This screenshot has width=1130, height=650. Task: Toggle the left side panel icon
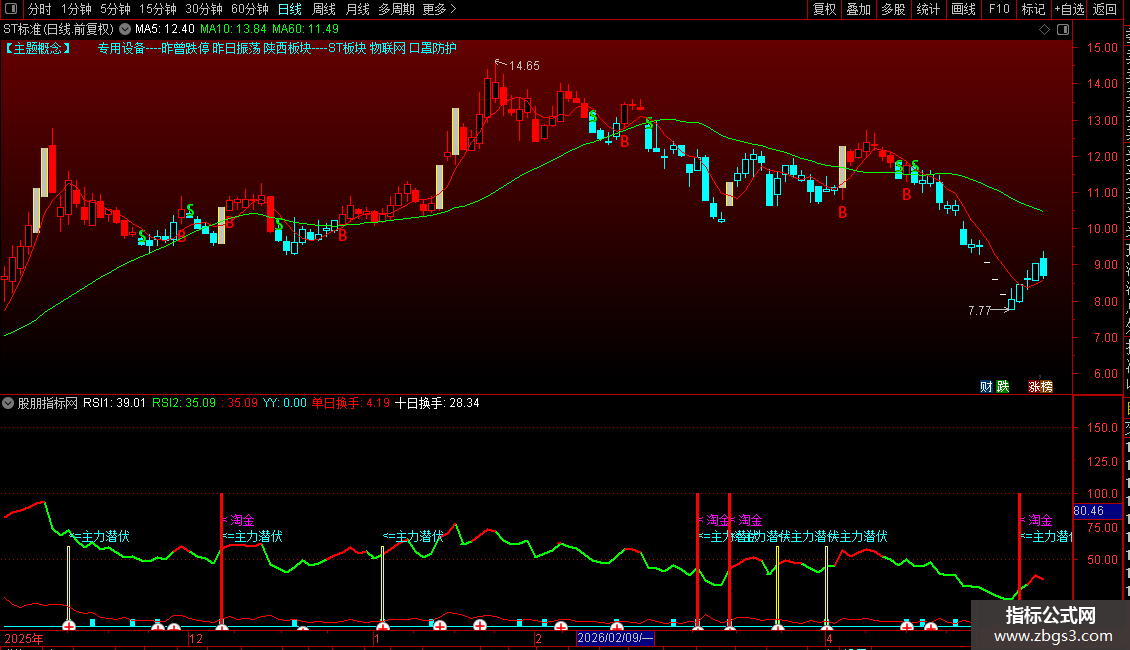tap(11, 9)
